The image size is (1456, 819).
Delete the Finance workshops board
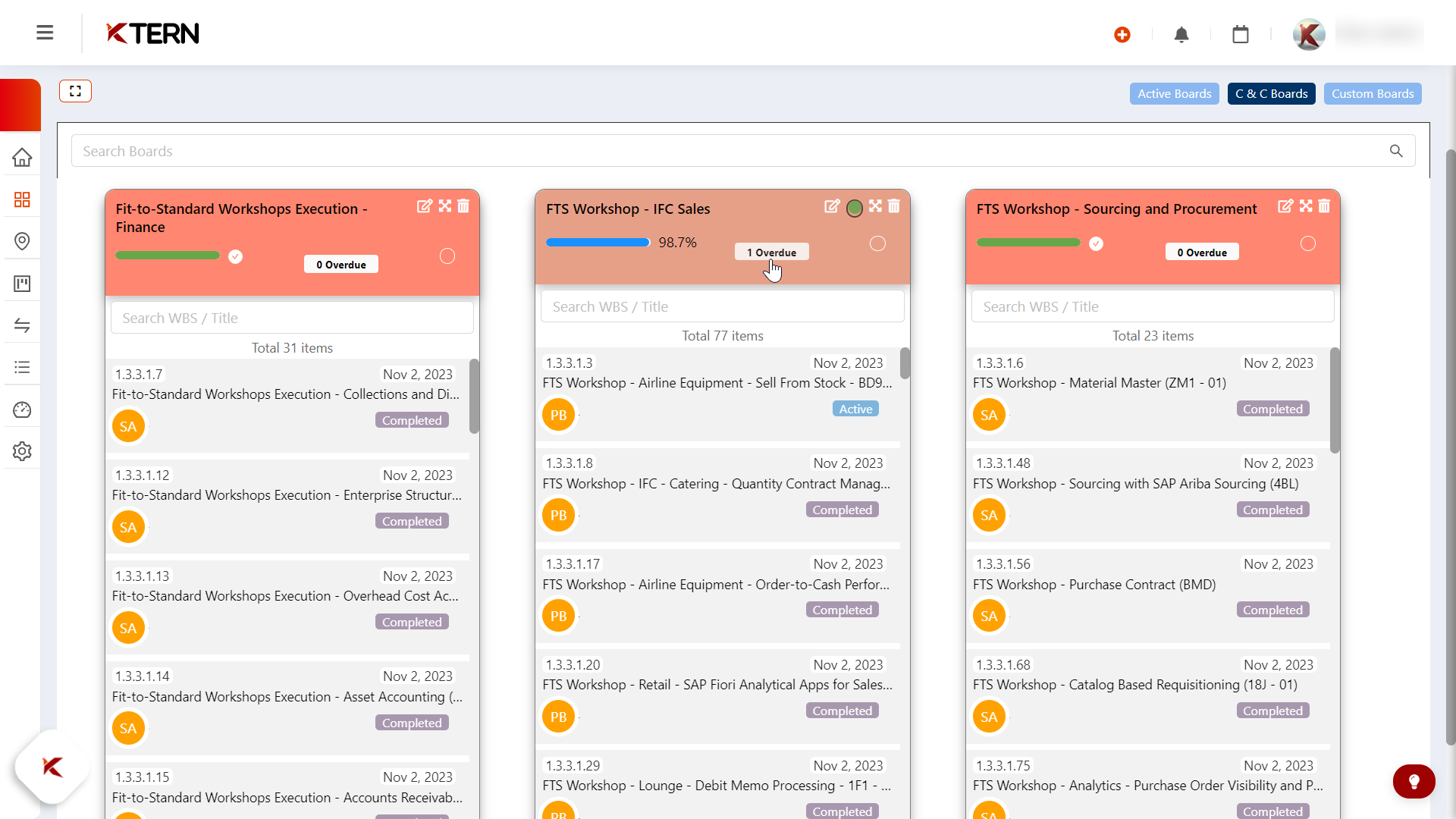(463, 206)
